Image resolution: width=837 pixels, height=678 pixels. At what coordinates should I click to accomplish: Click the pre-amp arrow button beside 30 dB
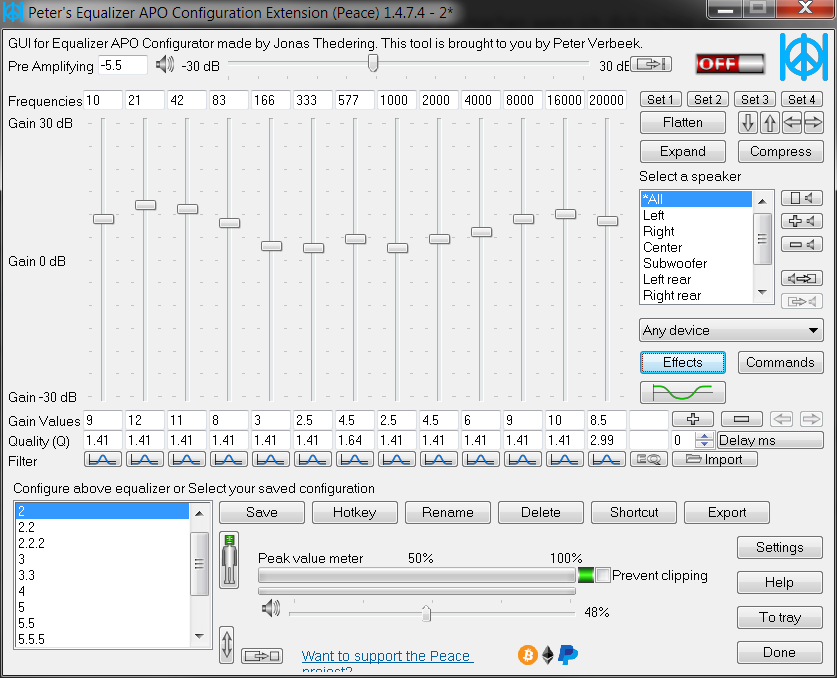coord(651,65)
